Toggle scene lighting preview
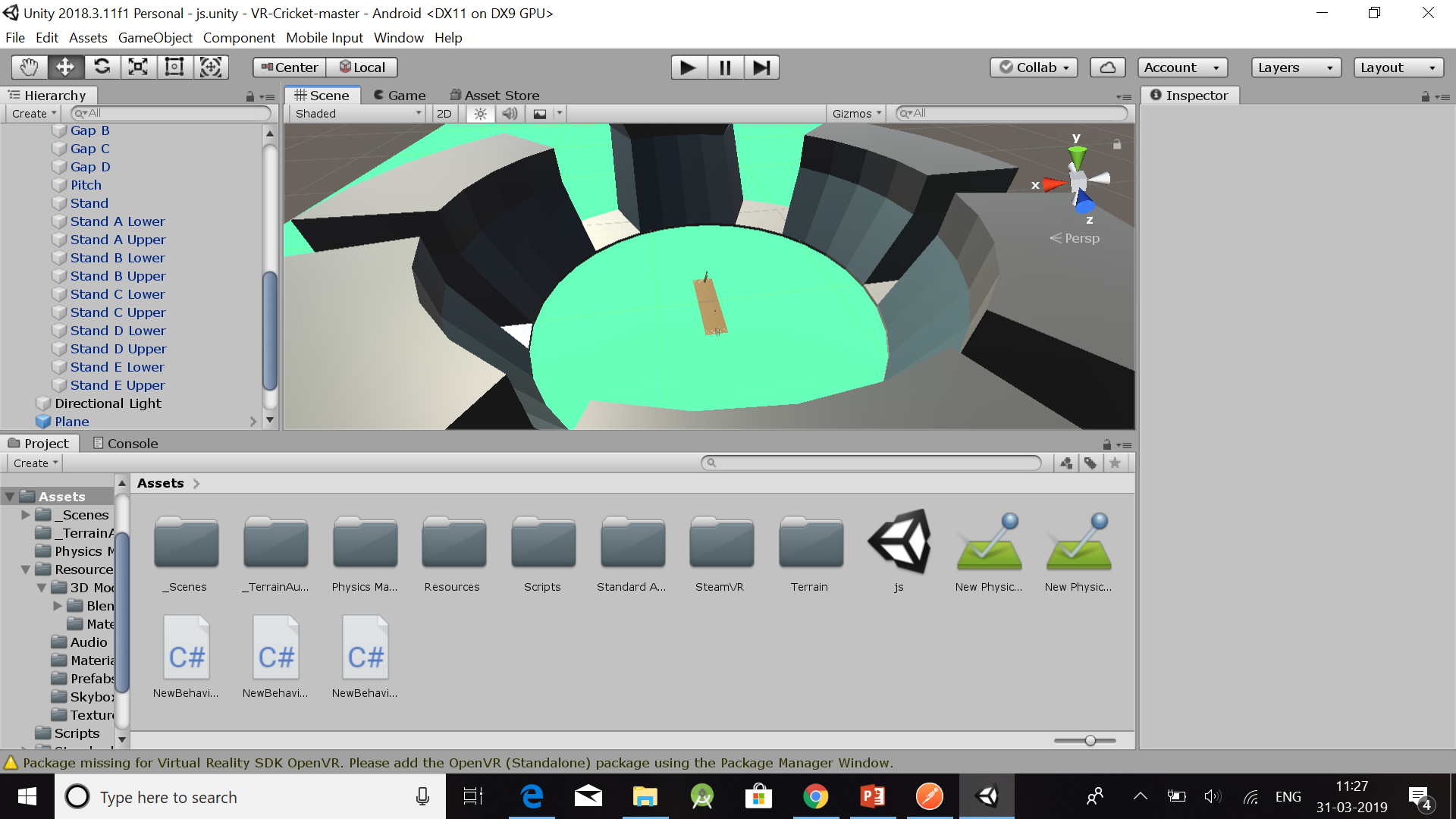 point(480,113)
